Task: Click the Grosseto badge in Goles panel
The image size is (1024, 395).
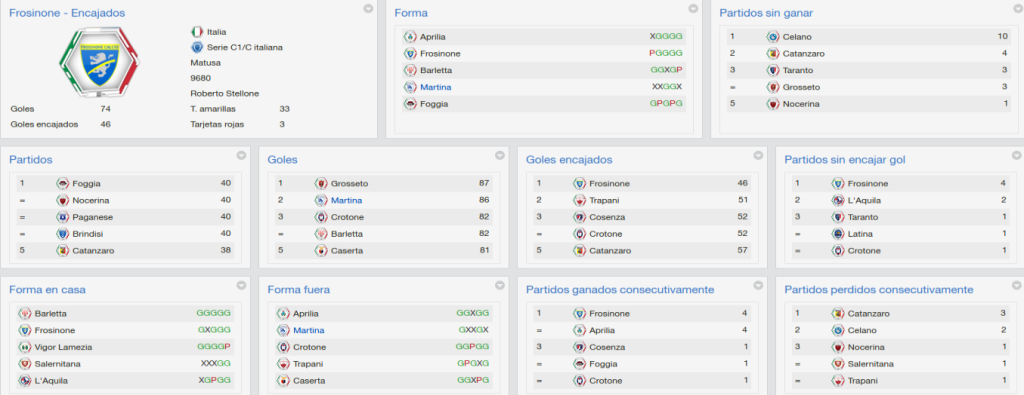Action: click(321, 183)
